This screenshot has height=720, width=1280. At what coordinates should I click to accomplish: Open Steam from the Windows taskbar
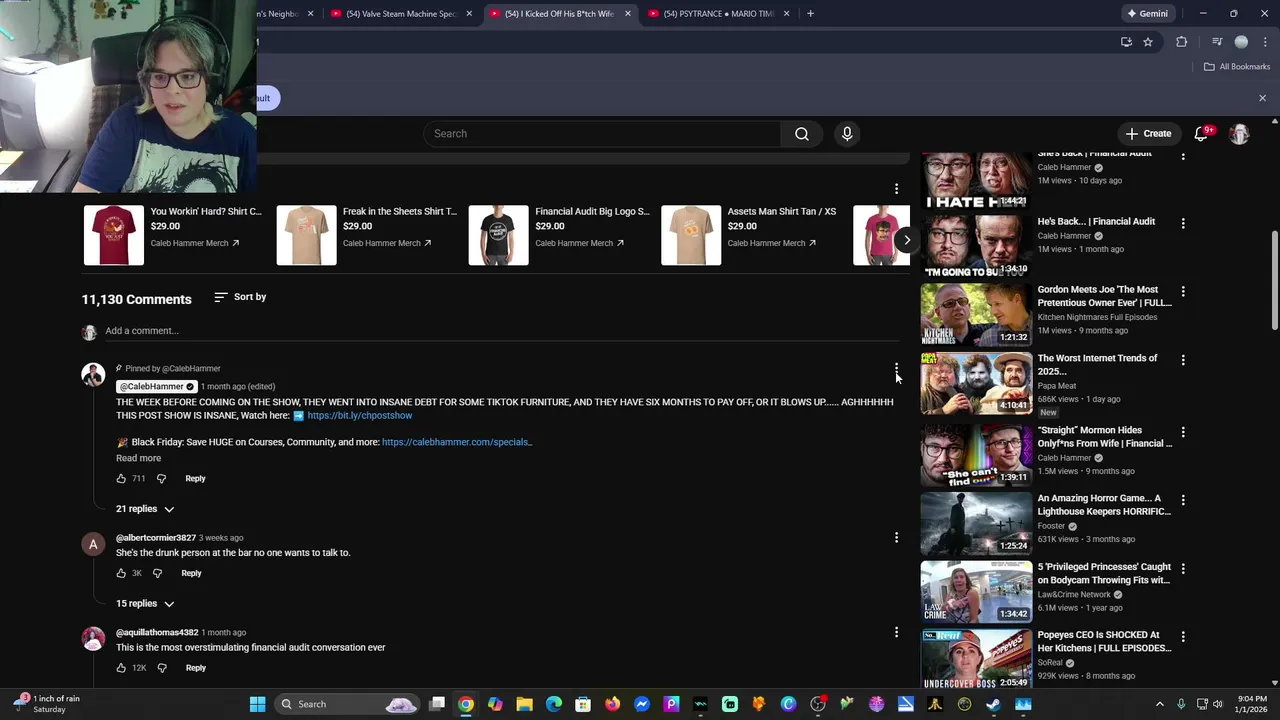[993, 704]
